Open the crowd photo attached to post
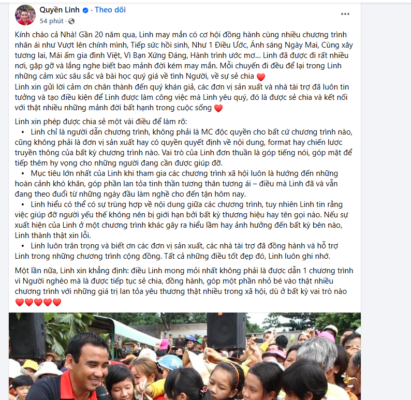The width and height of the screenshot is (411, 400). click(x=185, y=356)
